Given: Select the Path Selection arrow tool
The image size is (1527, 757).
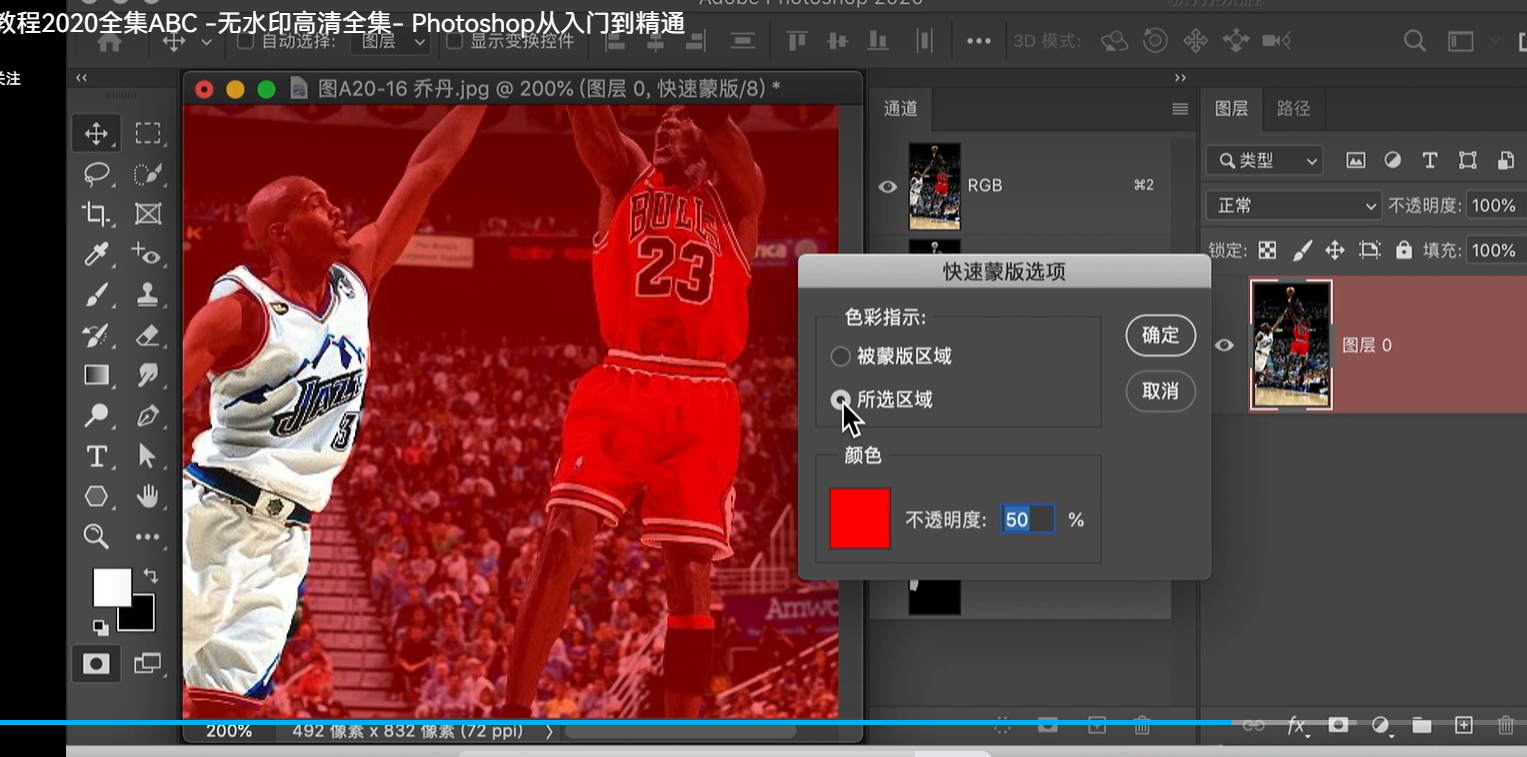Looking at the screenshot, I should pos(148,457).
